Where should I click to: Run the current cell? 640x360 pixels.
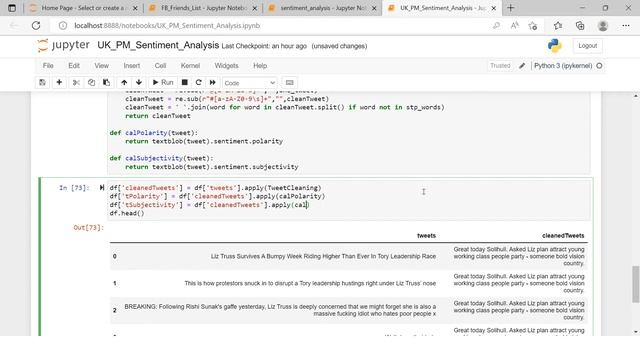[163, 82]
